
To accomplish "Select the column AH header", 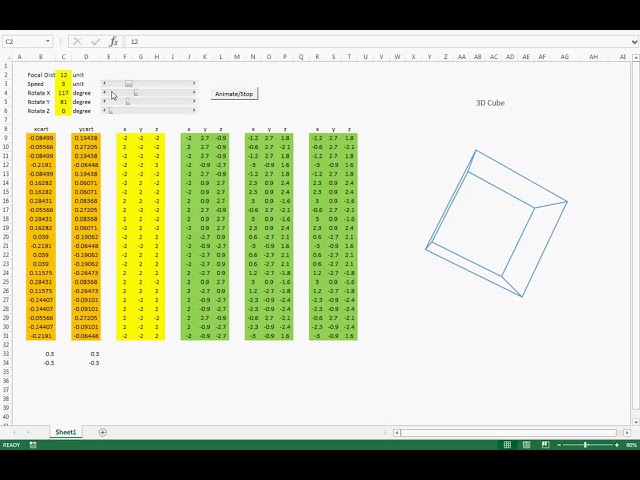I will (593, 57).
